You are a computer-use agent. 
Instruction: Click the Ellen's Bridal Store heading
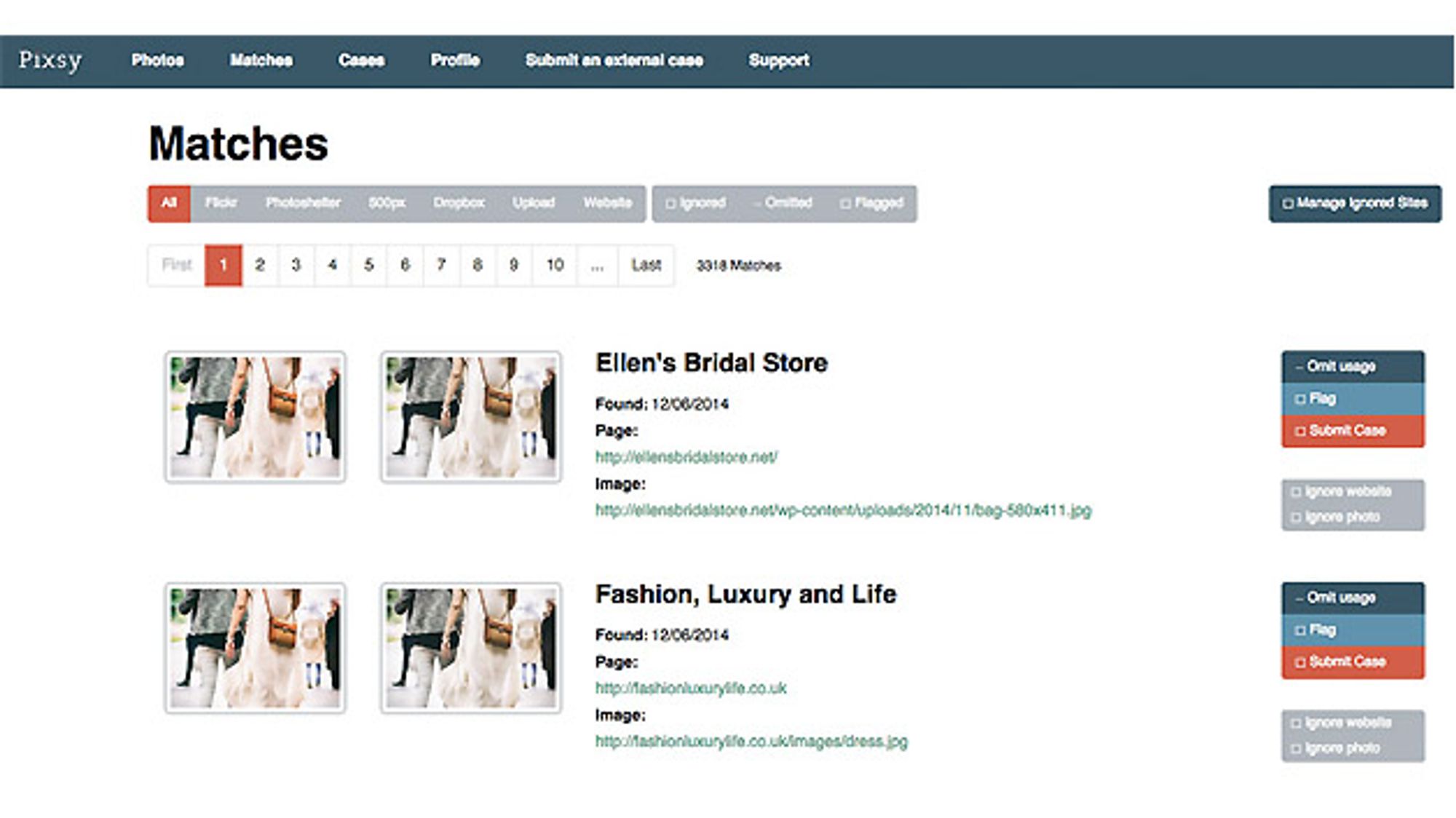(x=711, y=362)
